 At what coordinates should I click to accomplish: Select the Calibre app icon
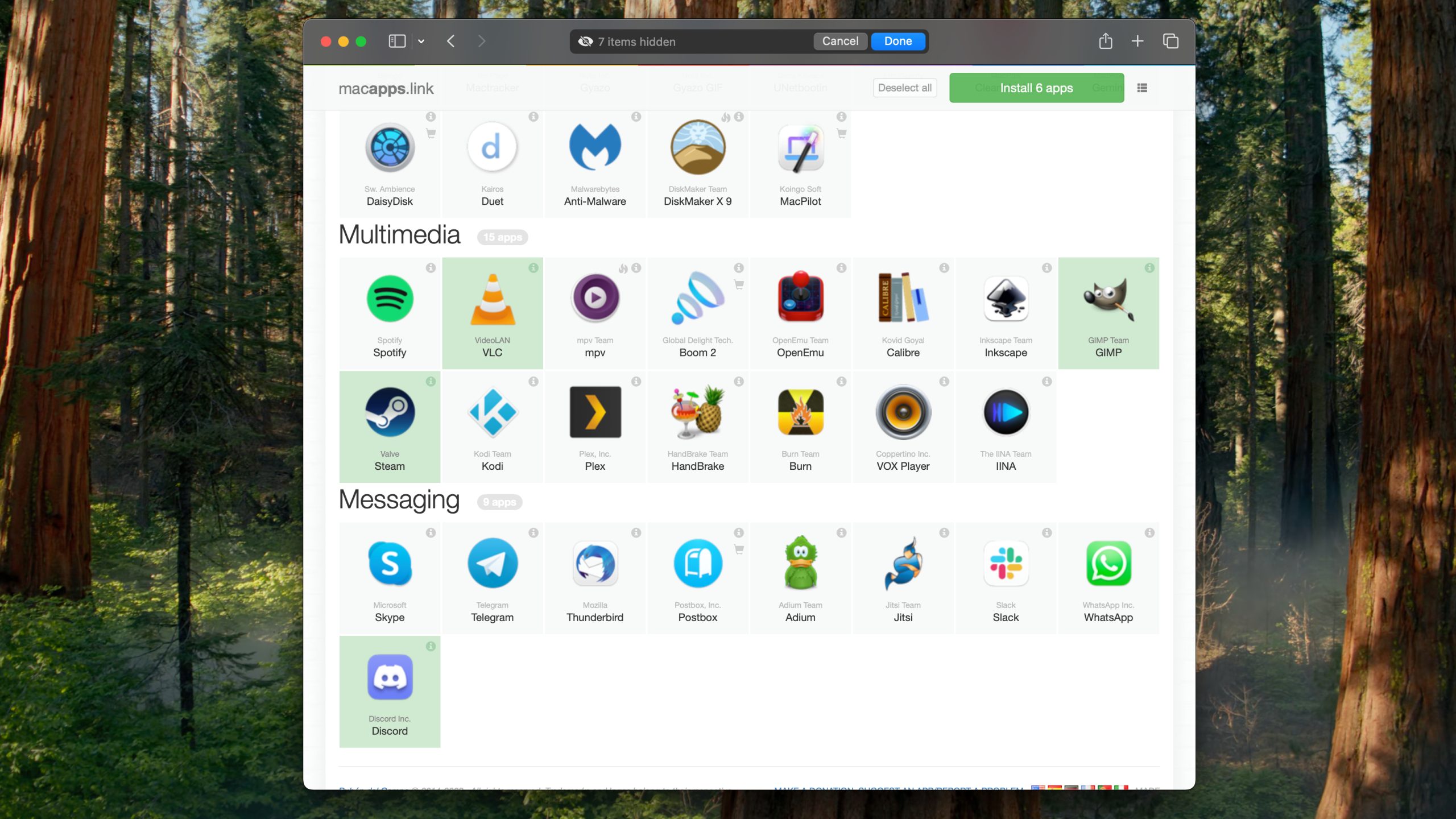coord(903,299)
